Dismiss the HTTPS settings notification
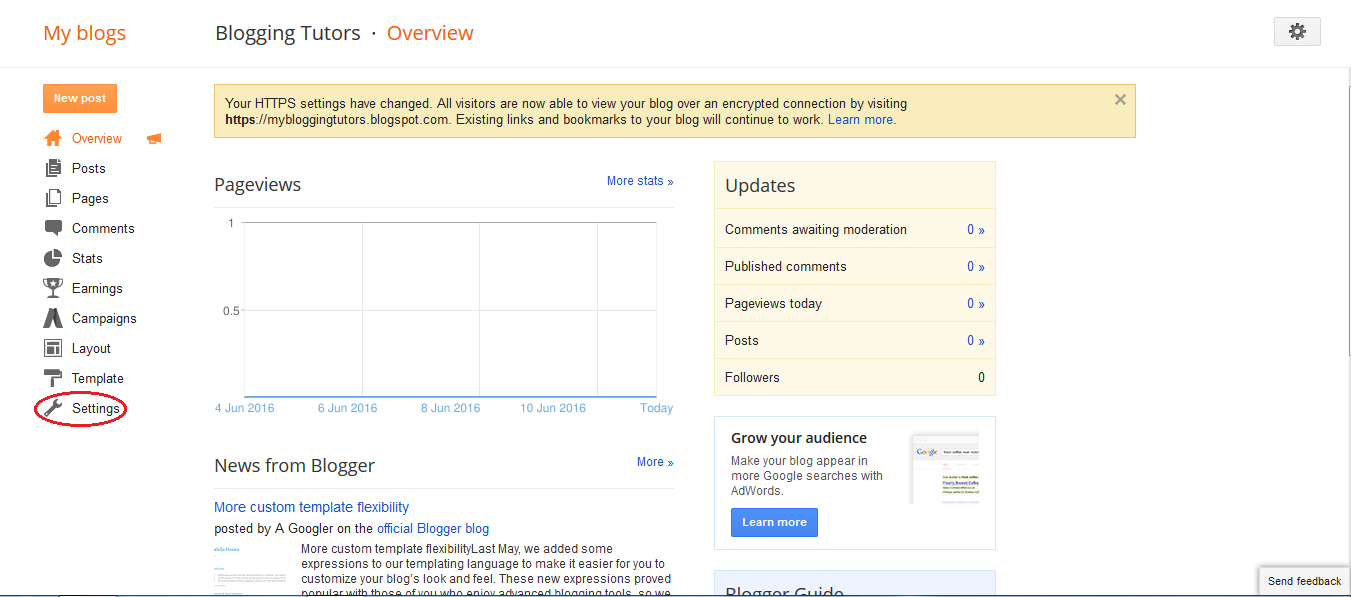Screen dimensions: 1351x597 click(x=1120, y=99)
